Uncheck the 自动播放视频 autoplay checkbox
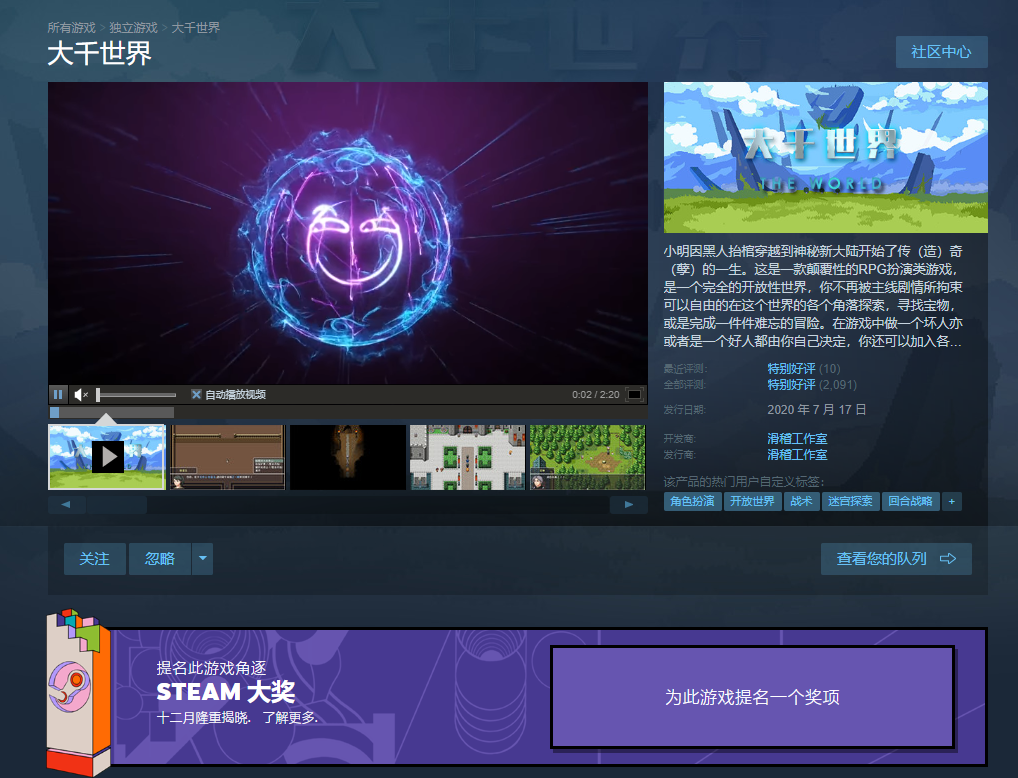1018x778 pixels. click(x=196, y=394)
